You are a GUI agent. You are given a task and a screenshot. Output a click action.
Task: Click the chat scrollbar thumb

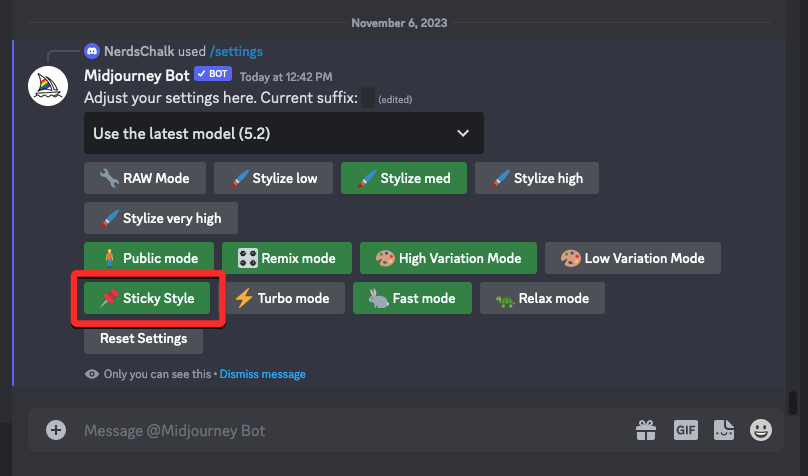pyautogui.click(x=793, y=403)
